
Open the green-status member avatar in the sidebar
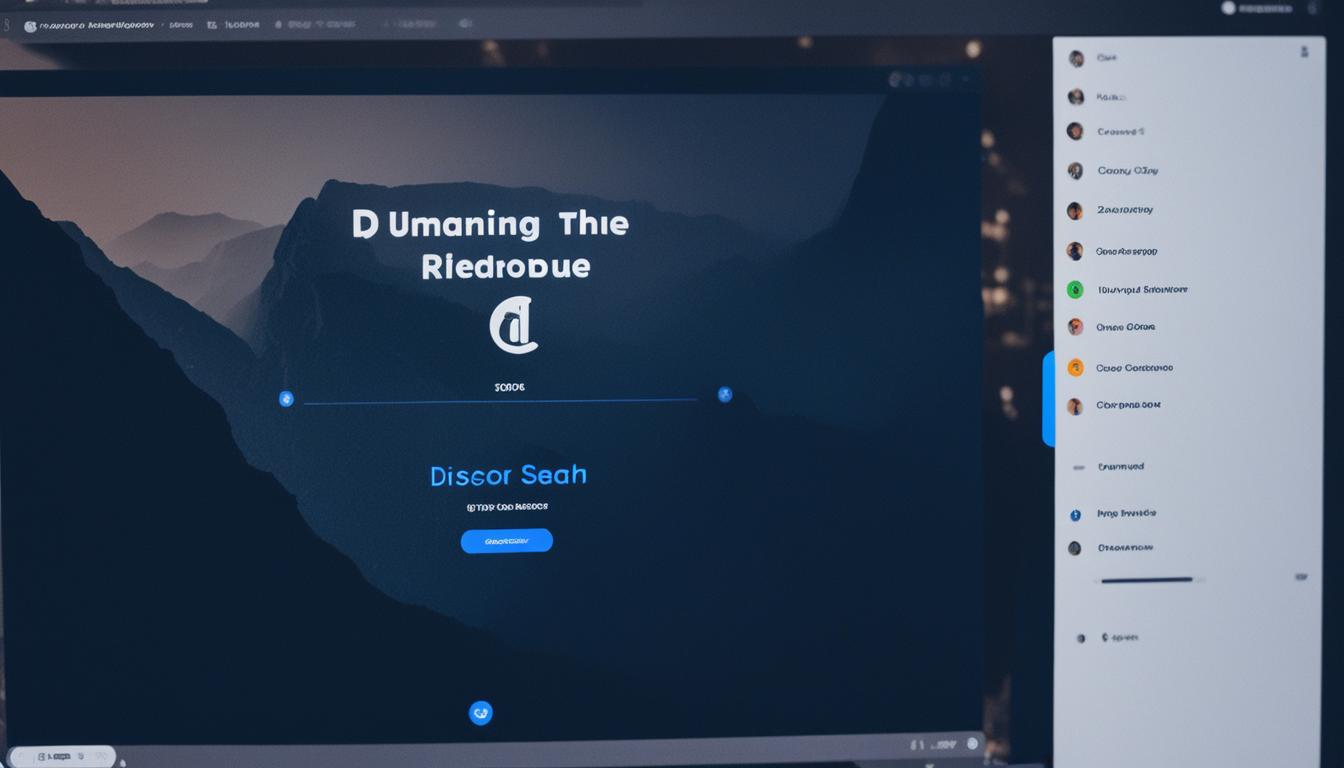1074,289
